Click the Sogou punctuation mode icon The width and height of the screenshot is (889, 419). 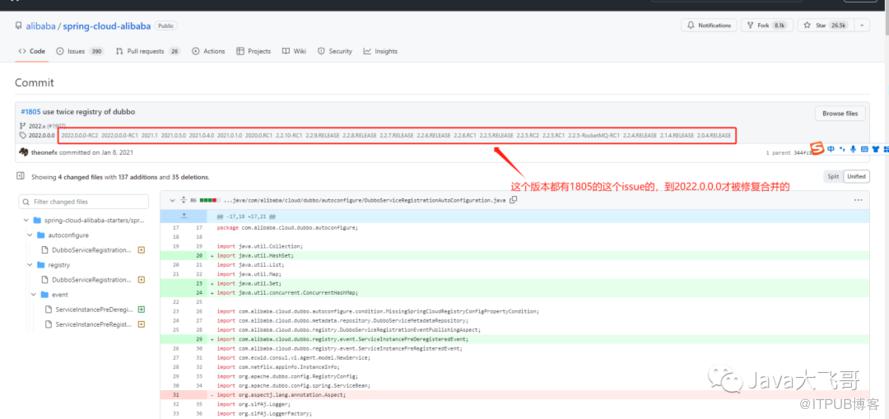pos(842,149)
